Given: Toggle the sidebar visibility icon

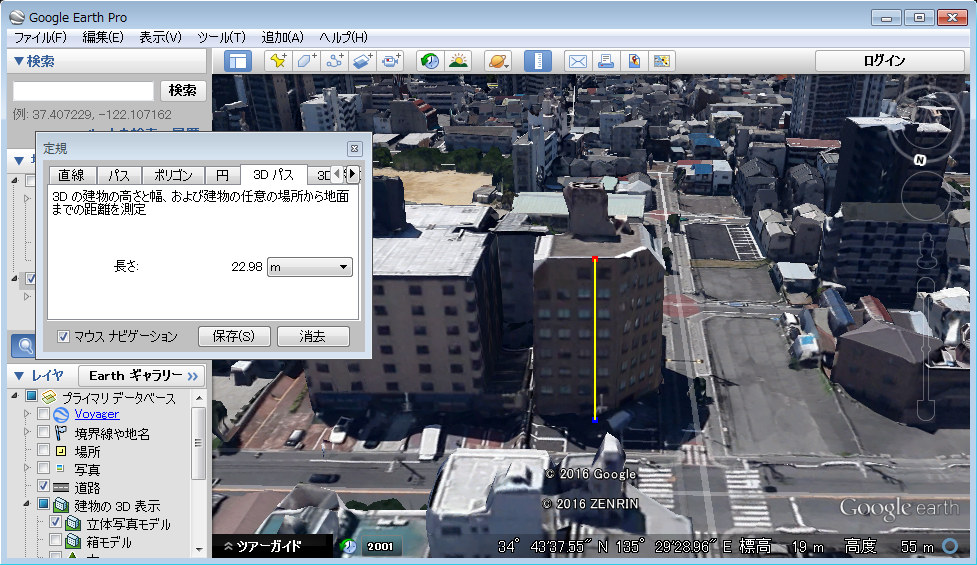Looking at the screenshot, I should [x=238, y=61].
